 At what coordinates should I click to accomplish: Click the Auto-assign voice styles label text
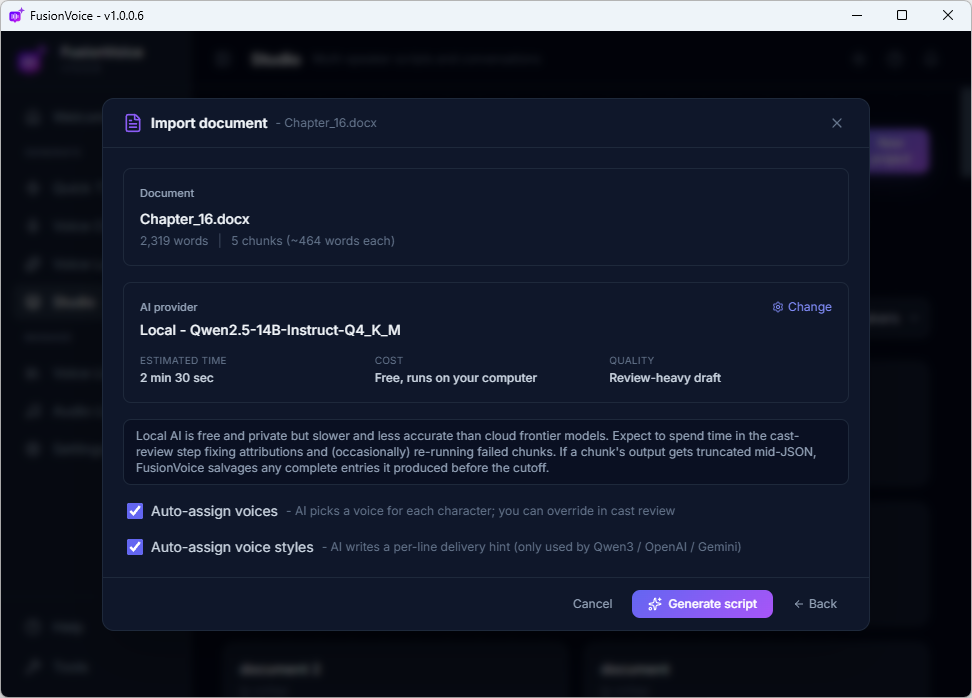tap(232, 547)
